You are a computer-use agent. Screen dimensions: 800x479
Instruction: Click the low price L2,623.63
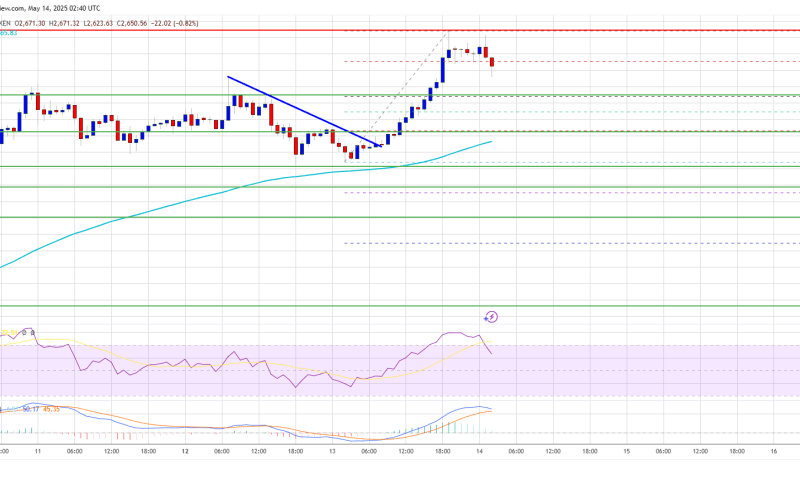[98, 23]
